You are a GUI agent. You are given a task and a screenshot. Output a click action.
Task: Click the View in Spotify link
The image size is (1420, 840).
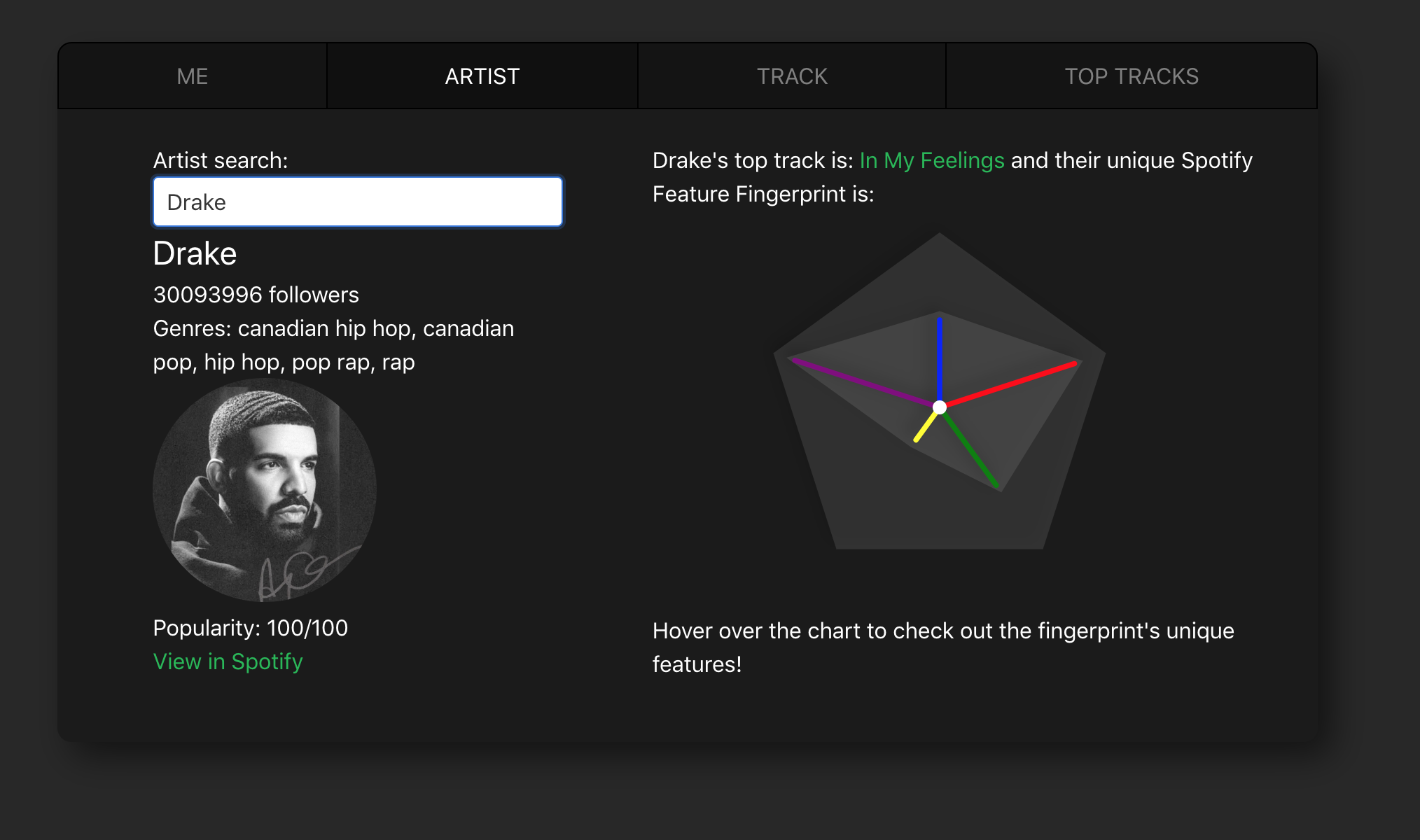(228, 661)
